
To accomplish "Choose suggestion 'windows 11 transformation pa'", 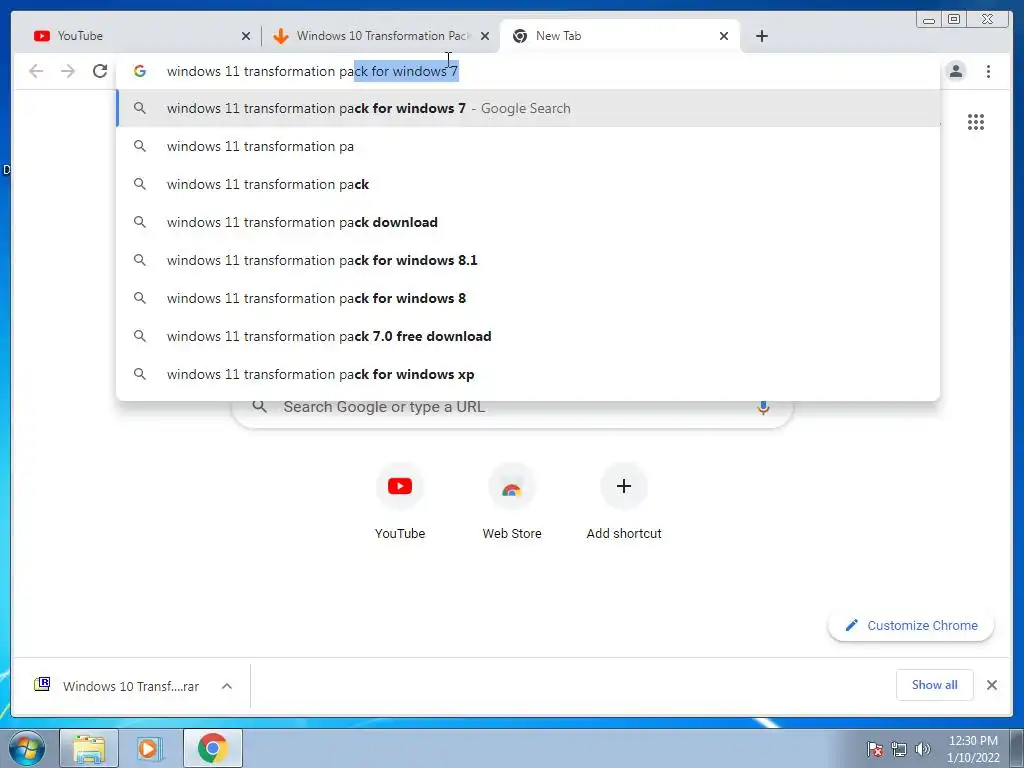I will coord(528,146).
